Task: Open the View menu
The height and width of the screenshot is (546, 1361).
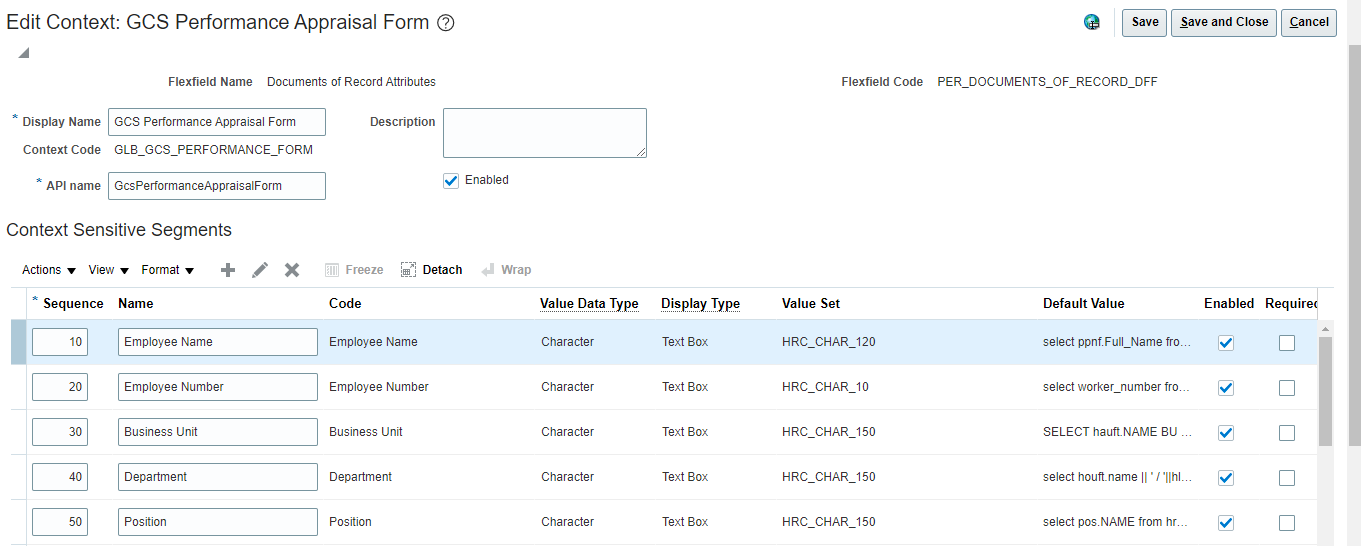Action: pyautogui.click(x=109, y=270)
